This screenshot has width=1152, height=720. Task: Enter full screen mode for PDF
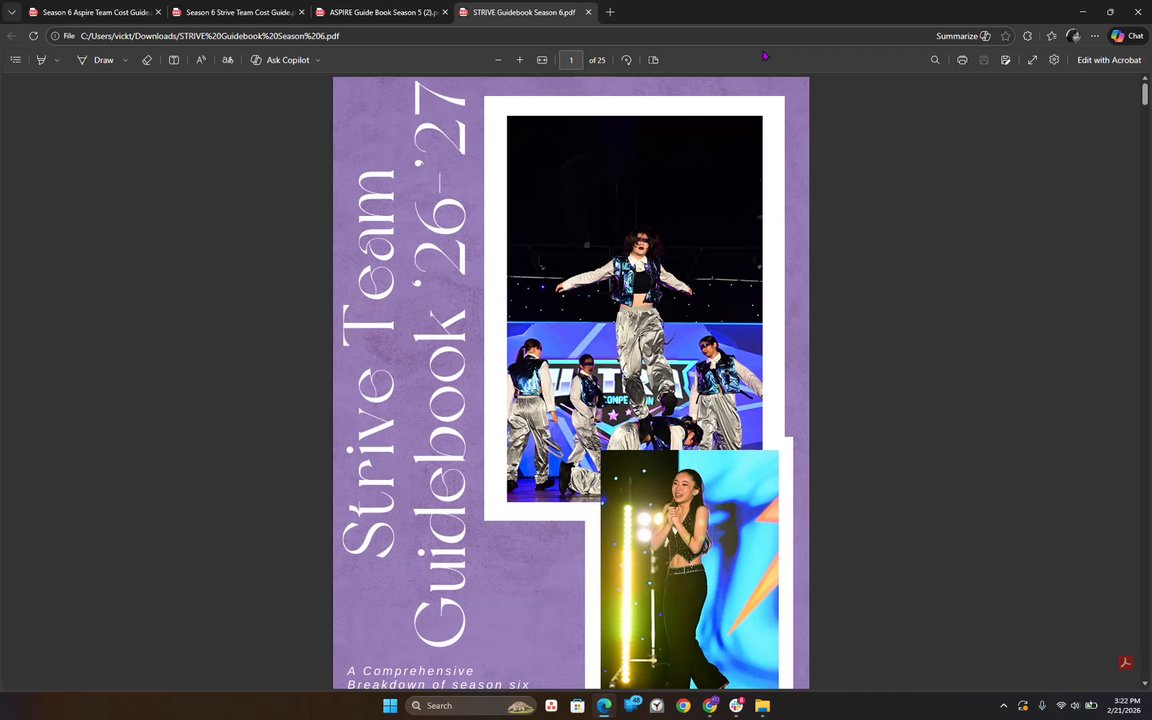1032,60
